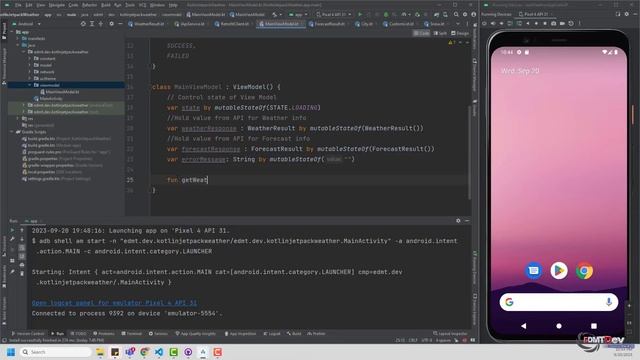Collapse Gradle Scripts node
The width and height of the screenshot is (640, 360).
pyautogui.click(x=12, y=132)
